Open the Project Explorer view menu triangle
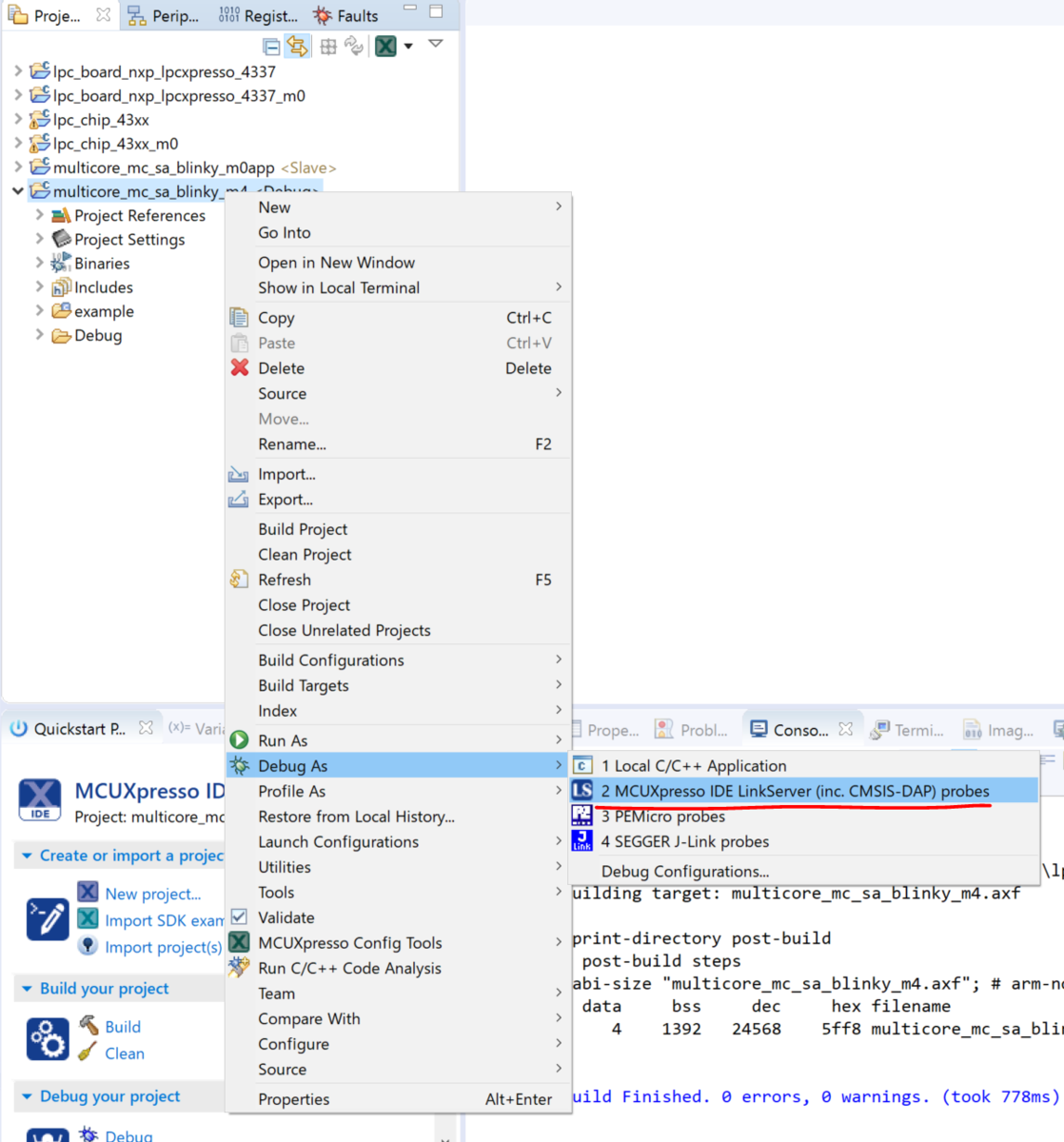 click(436, 44)
